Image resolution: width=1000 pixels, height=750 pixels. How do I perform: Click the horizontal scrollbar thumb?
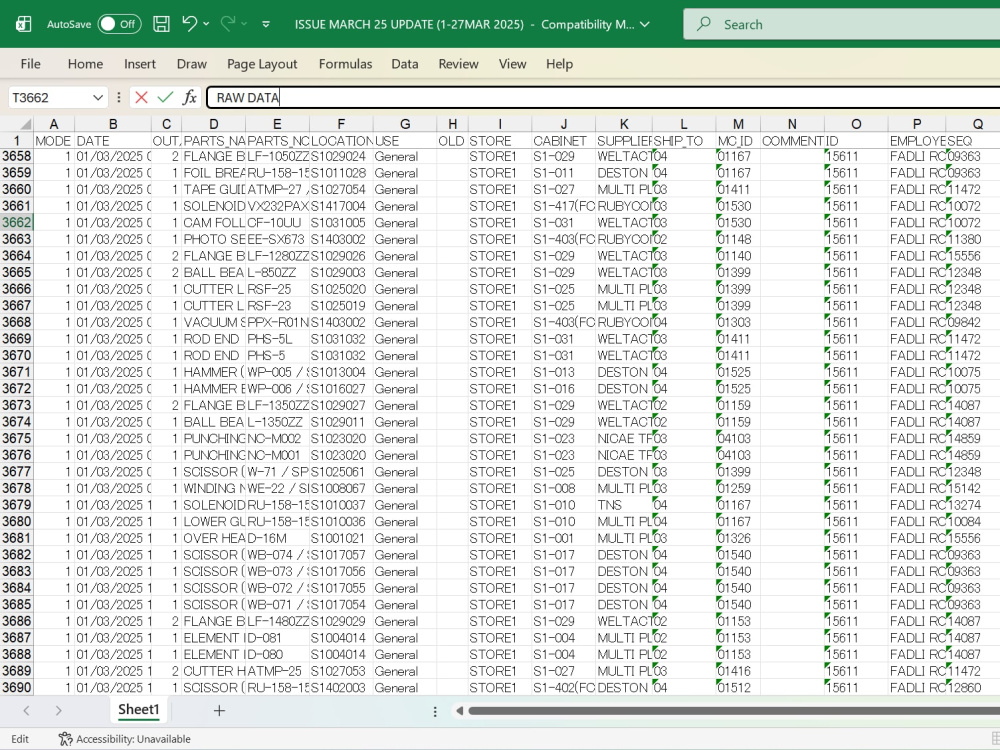tap(733, 710)
